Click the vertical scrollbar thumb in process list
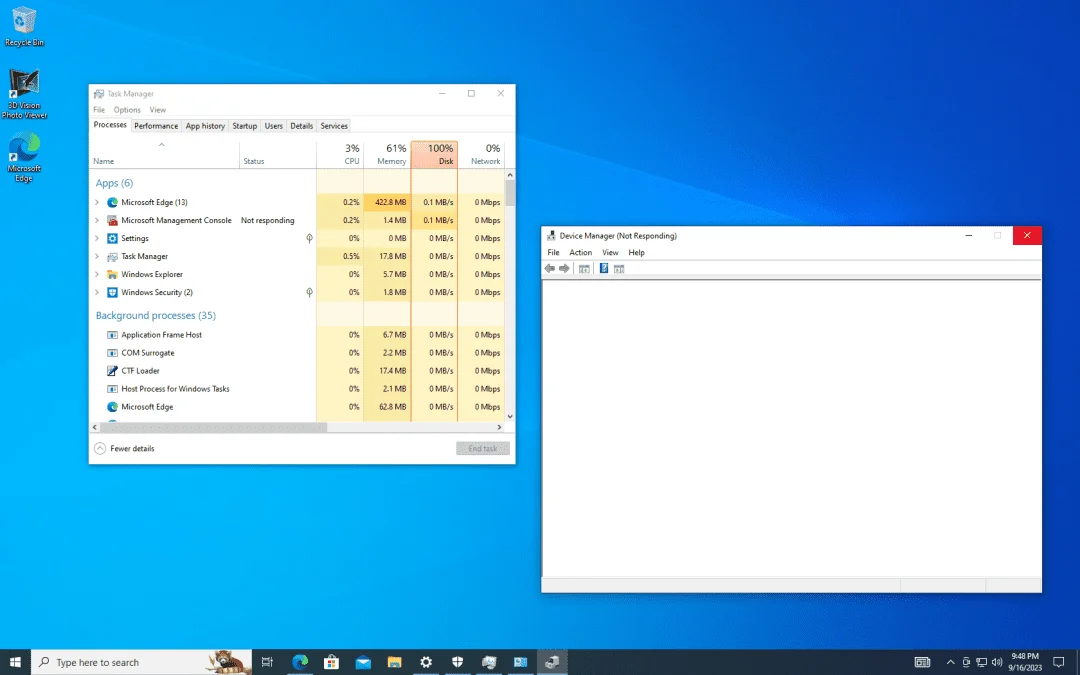Screen dimensions: 1080x675 tap(510, 192)
